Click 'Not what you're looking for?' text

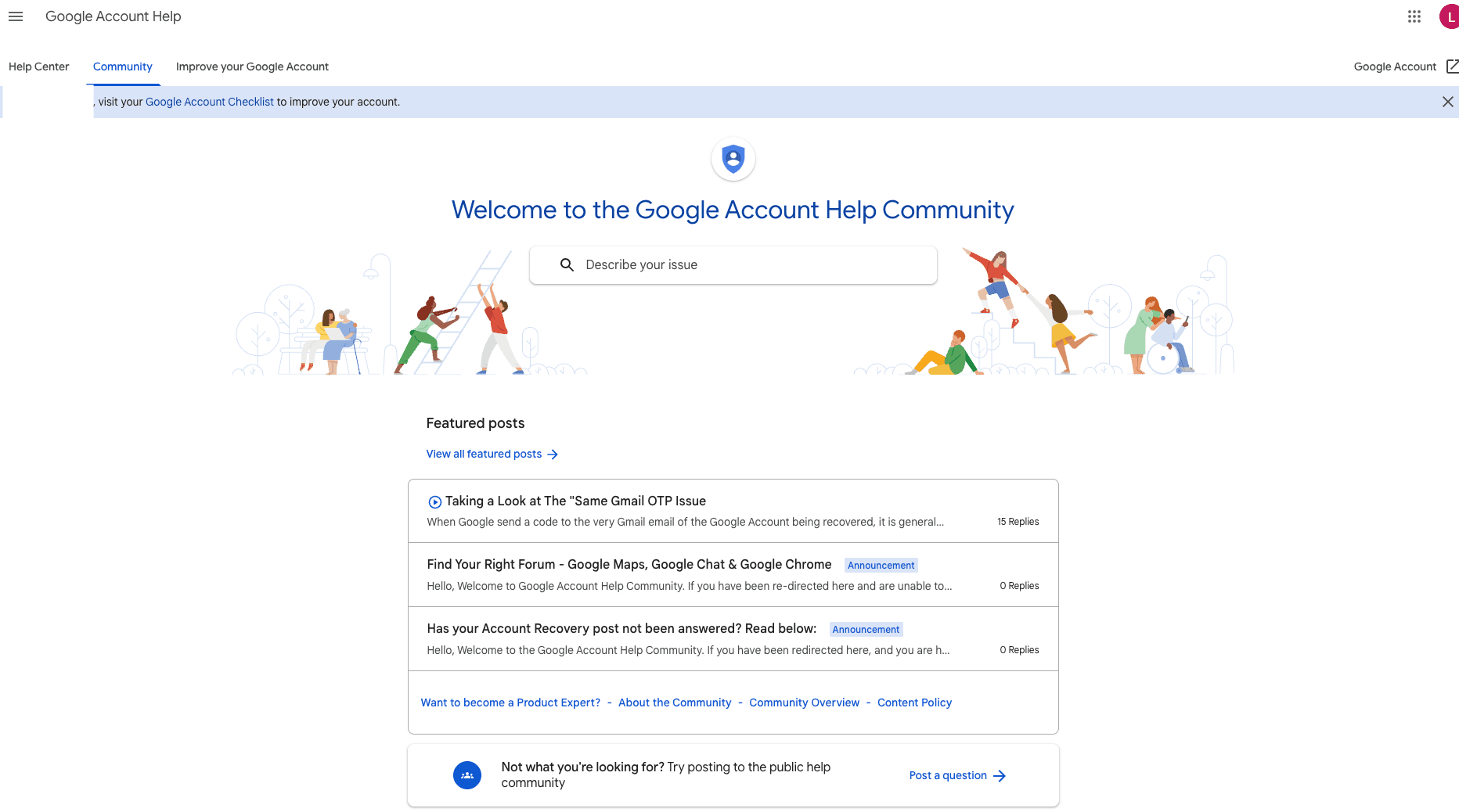tap(583, 767)
